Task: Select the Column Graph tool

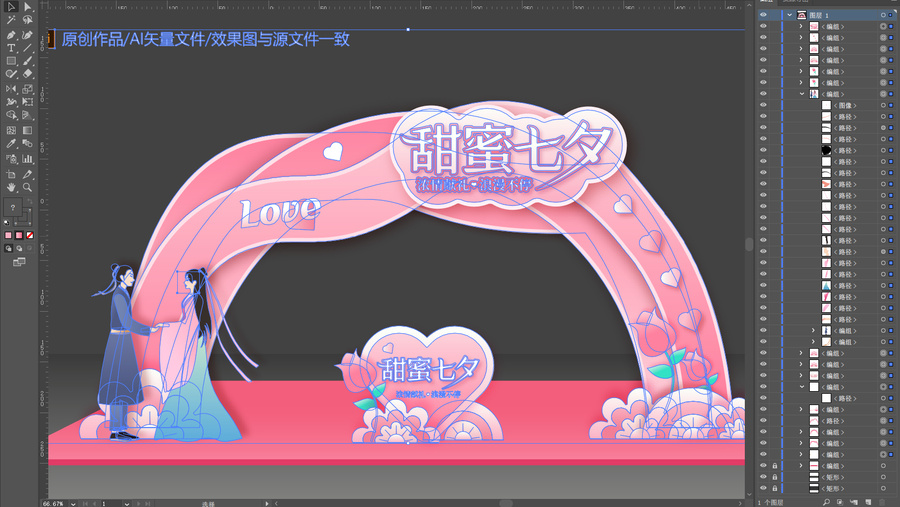Action: (x=27, y=158)
